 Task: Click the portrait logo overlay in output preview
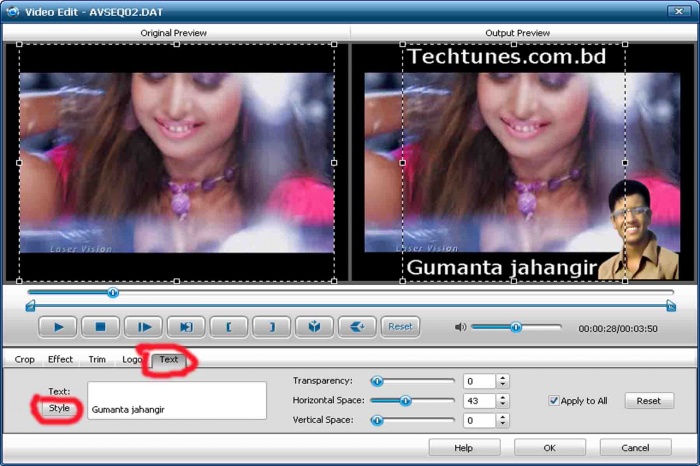pos(639,230)
